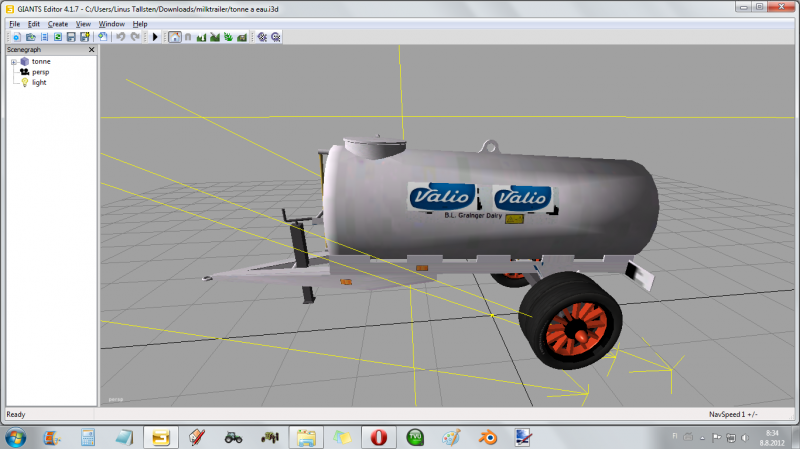The width and height of the screenshot is (800, 449).
Task: Select the first terrain sculpt tool icon
Action: coord(201,37)
